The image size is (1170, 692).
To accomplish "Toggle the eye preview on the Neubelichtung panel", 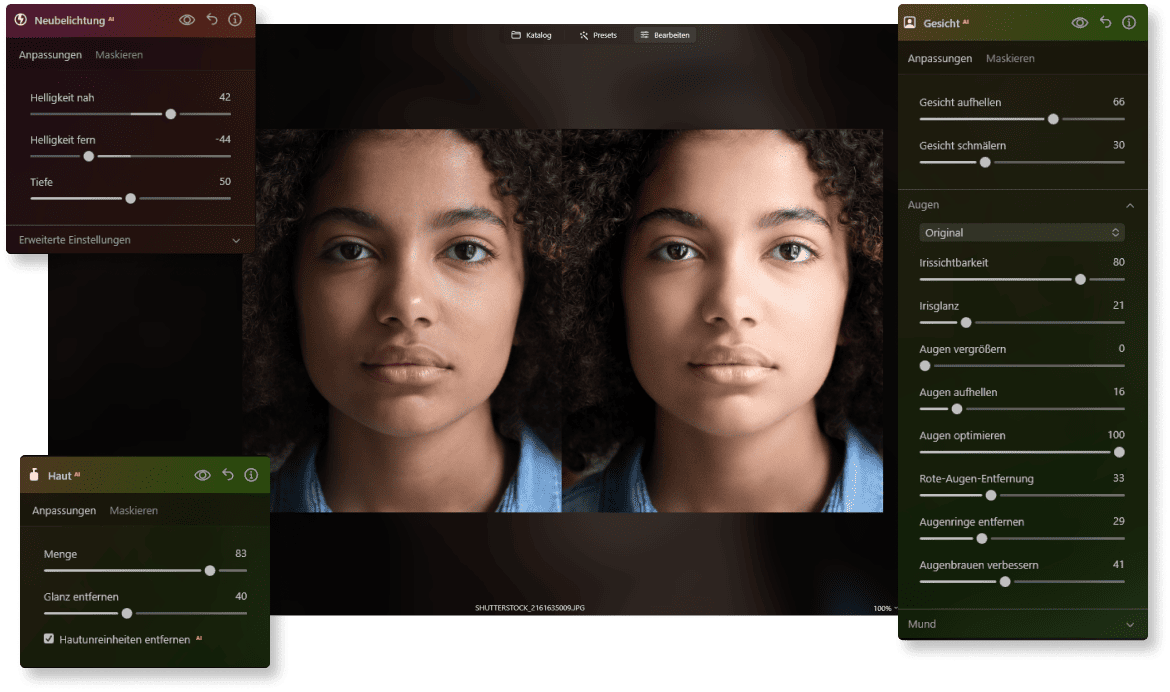I will [x=186, y=20].
